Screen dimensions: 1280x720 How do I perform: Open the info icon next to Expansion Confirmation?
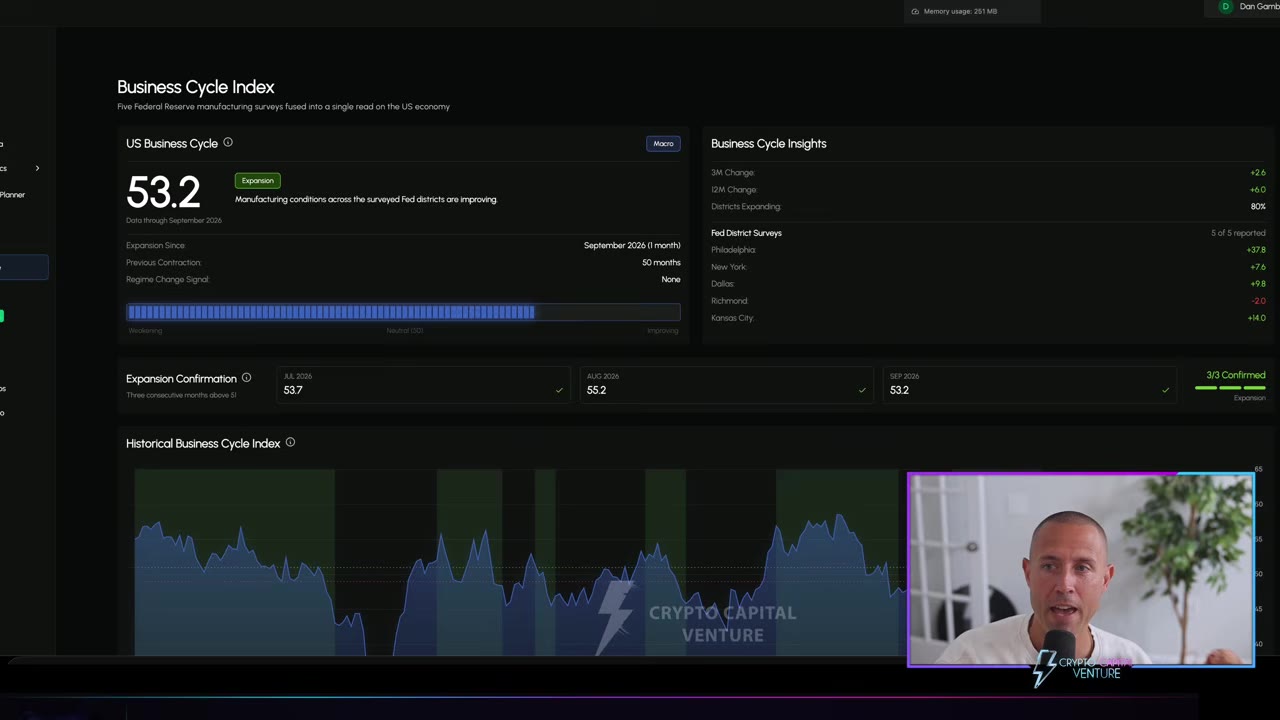point(246,378)
